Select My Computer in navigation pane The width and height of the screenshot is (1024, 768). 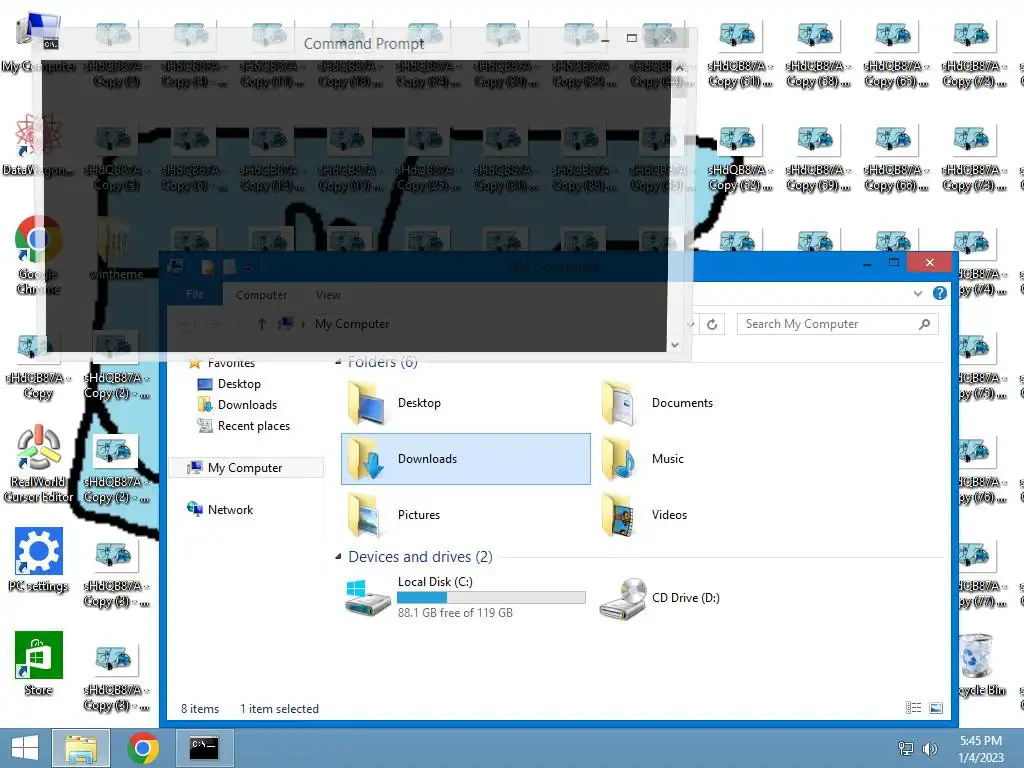[x=245, y=468]
